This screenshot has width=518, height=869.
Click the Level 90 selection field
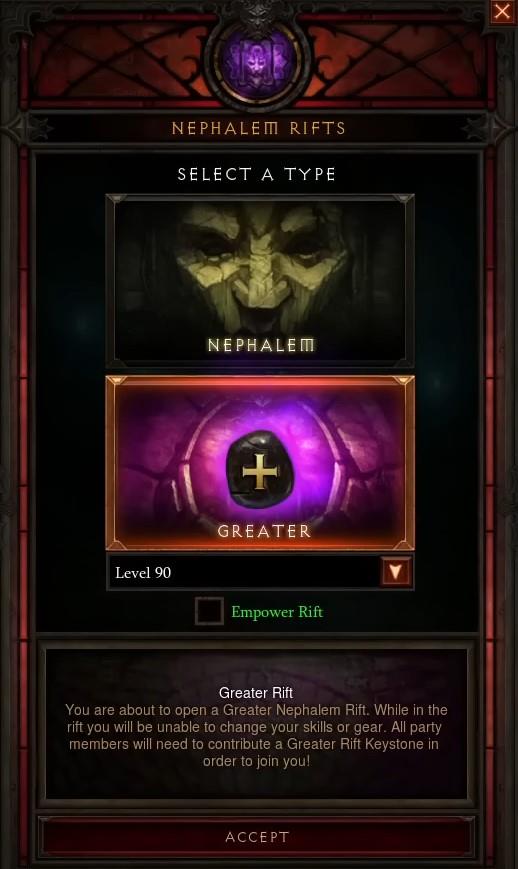[259, 572]
